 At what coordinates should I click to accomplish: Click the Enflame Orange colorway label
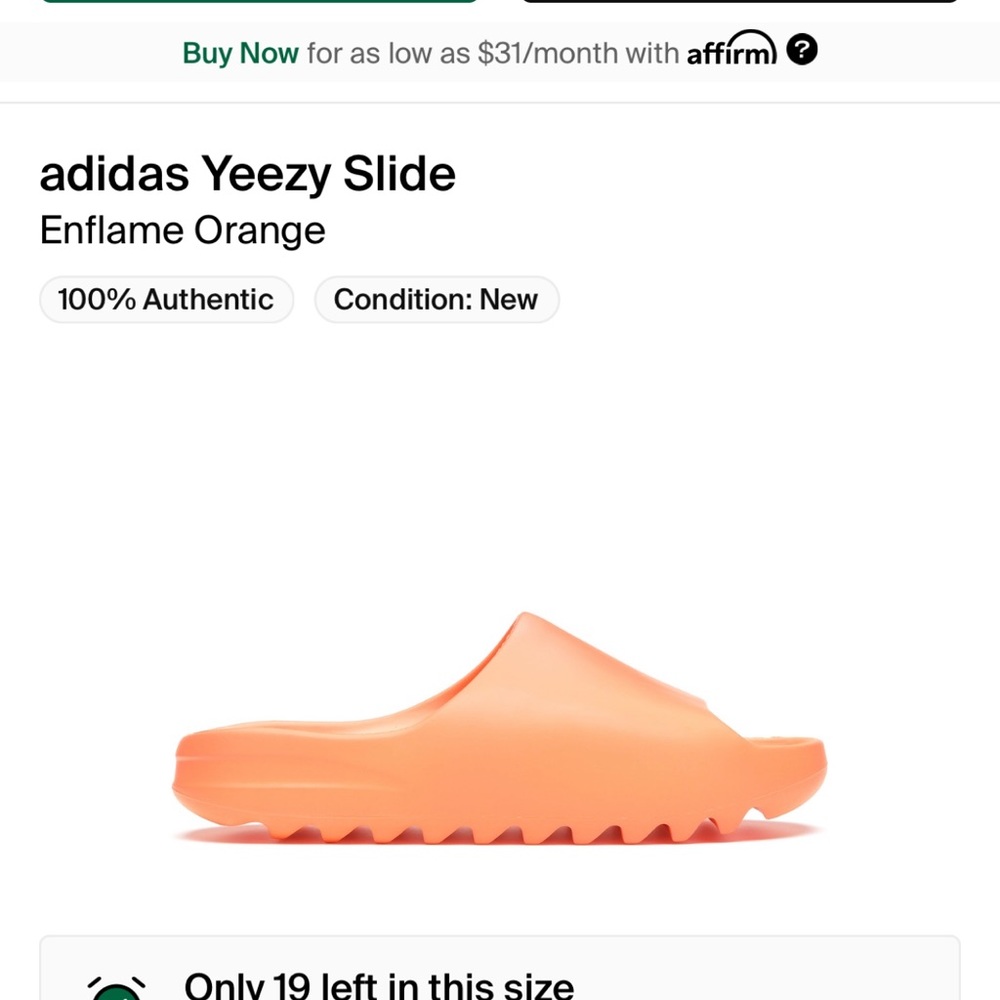182,231
